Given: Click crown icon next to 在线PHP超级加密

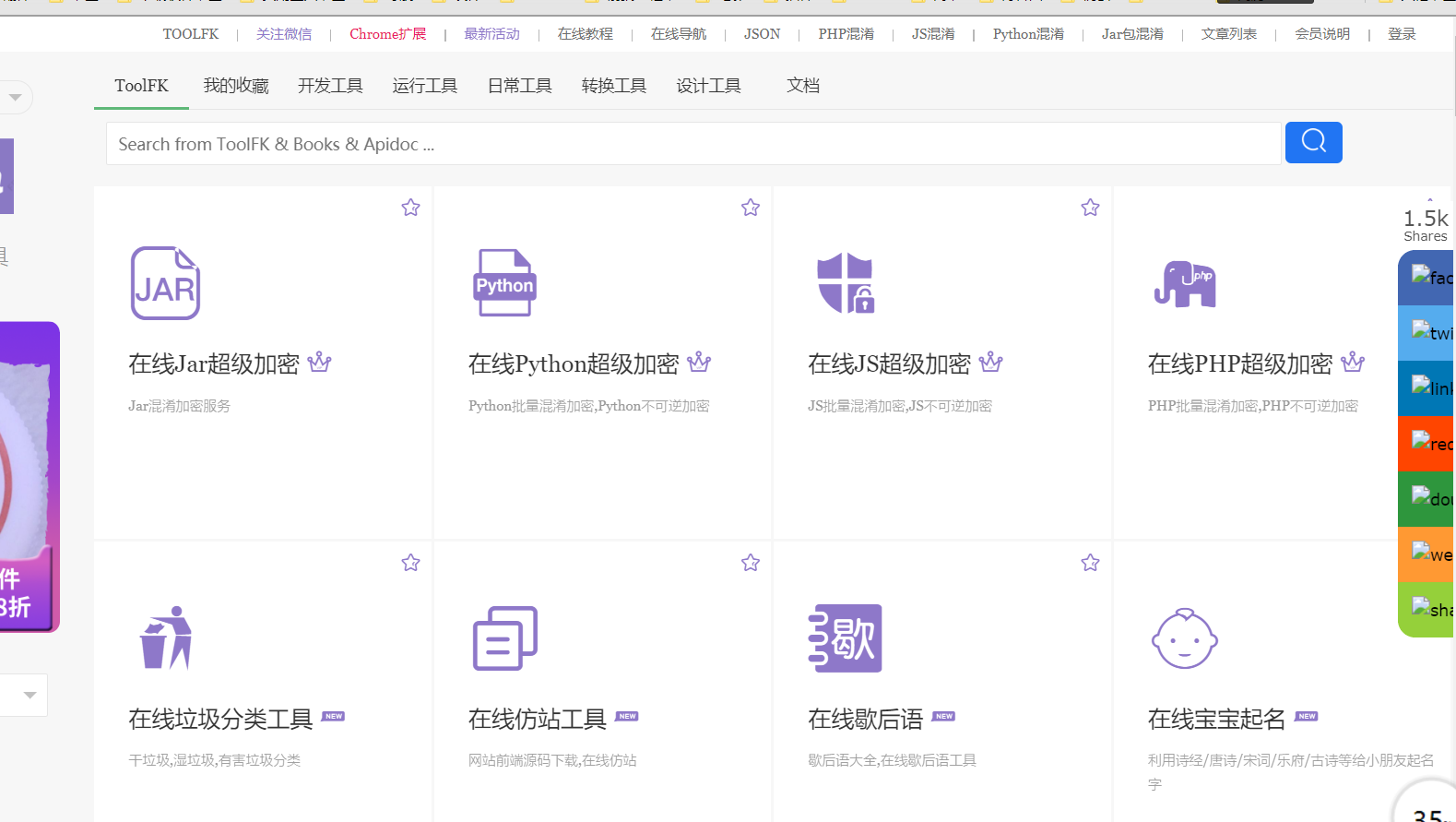Looking at the screenshot, I should coord(1353,362).
